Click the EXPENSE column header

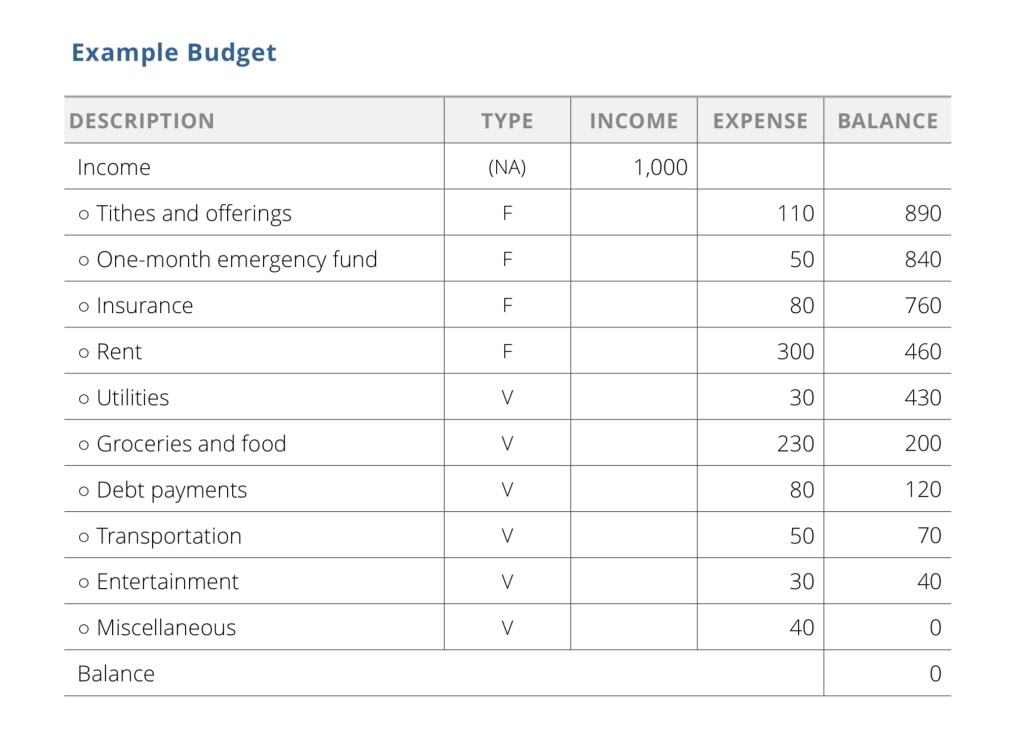click(760, 121)
